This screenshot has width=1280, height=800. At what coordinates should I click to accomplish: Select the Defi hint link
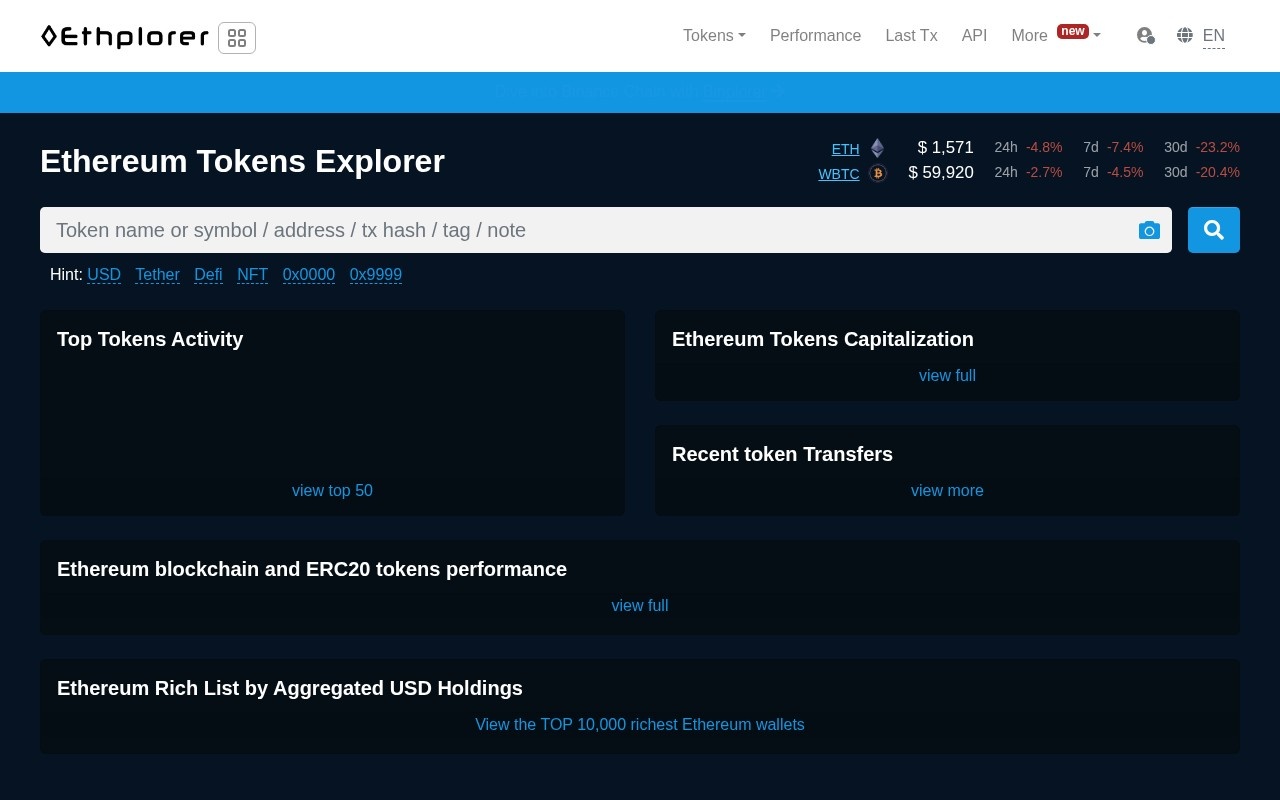(208, 275)
